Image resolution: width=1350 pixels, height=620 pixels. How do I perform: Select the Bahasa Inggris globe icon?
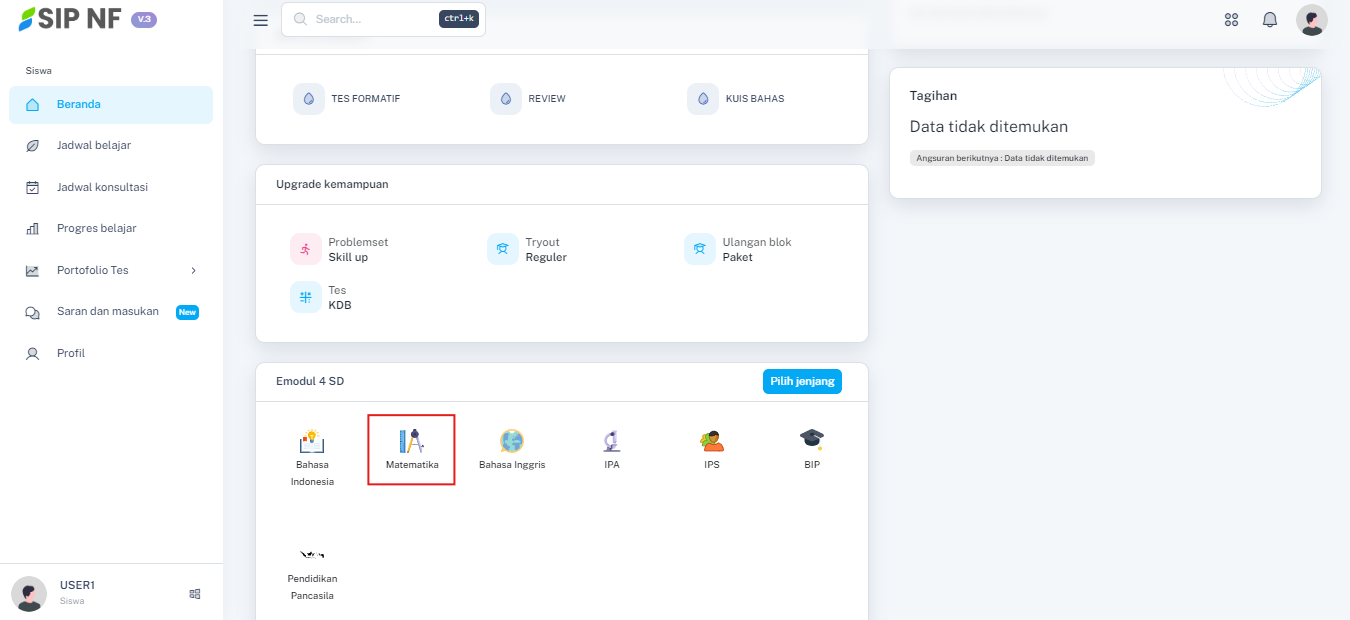coord(512,442)
